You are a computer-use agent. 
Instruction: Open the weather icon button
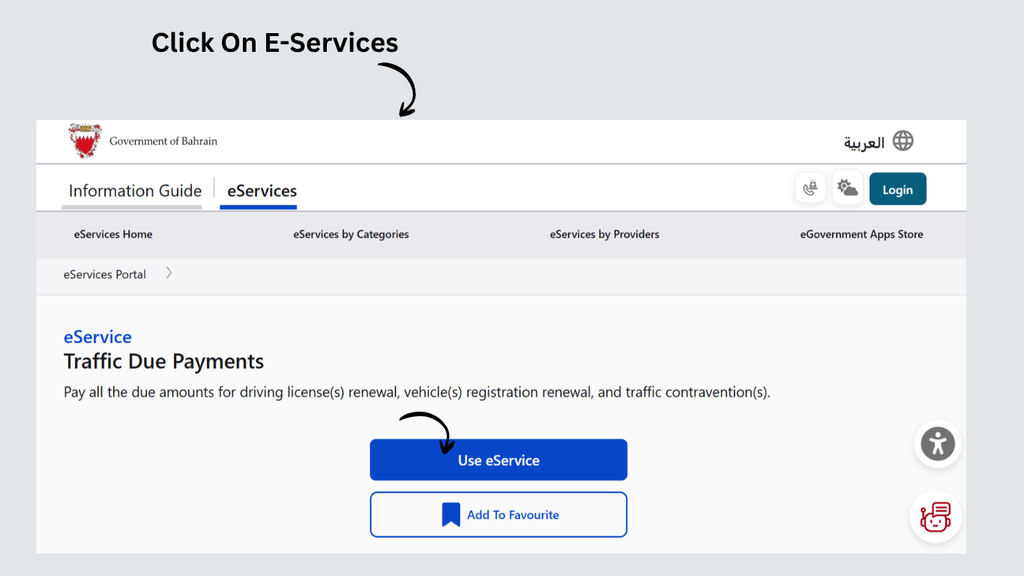coord(848,188)
